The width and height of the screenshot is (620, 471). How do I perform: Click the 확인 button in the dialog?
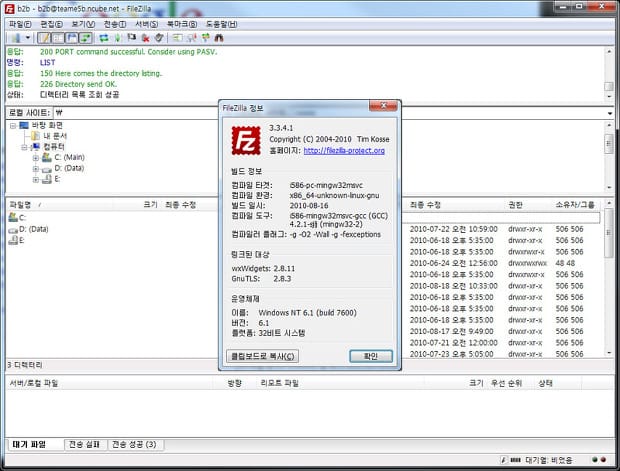[371, 356]
